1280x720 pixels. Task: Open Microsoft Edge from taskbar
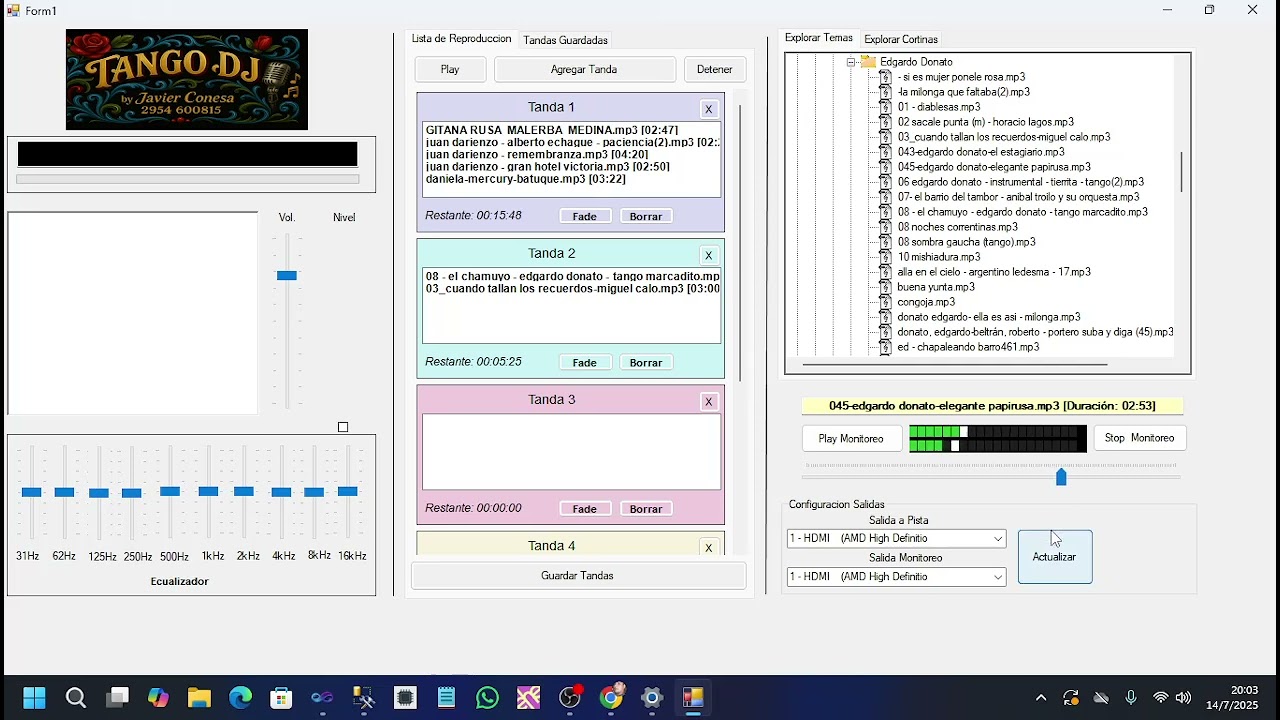pyautogui.click(x=241, y=698)
